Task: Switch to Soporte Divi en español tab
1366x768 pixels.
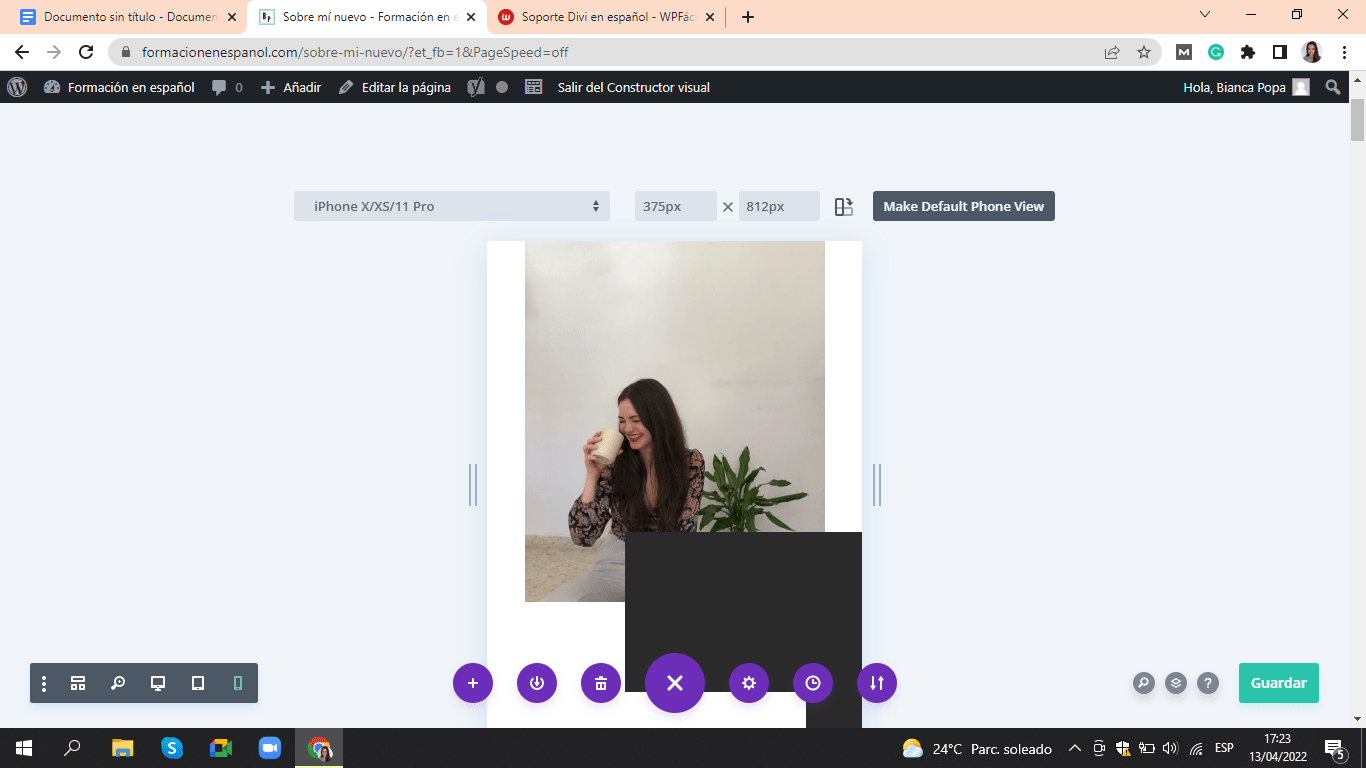Action: [x=604, y=17]
